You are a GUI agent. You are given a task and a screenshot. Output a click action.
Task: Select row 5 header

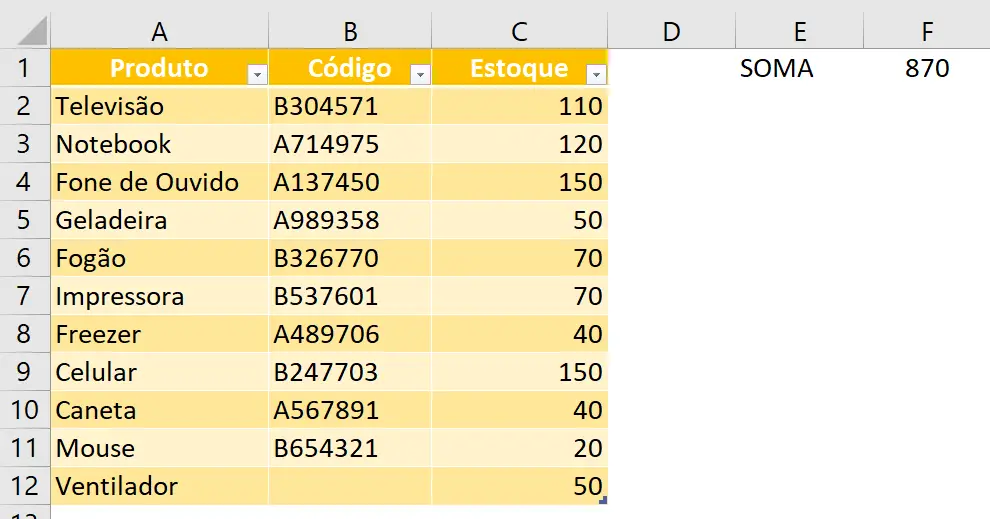click(x=24, y=220)
